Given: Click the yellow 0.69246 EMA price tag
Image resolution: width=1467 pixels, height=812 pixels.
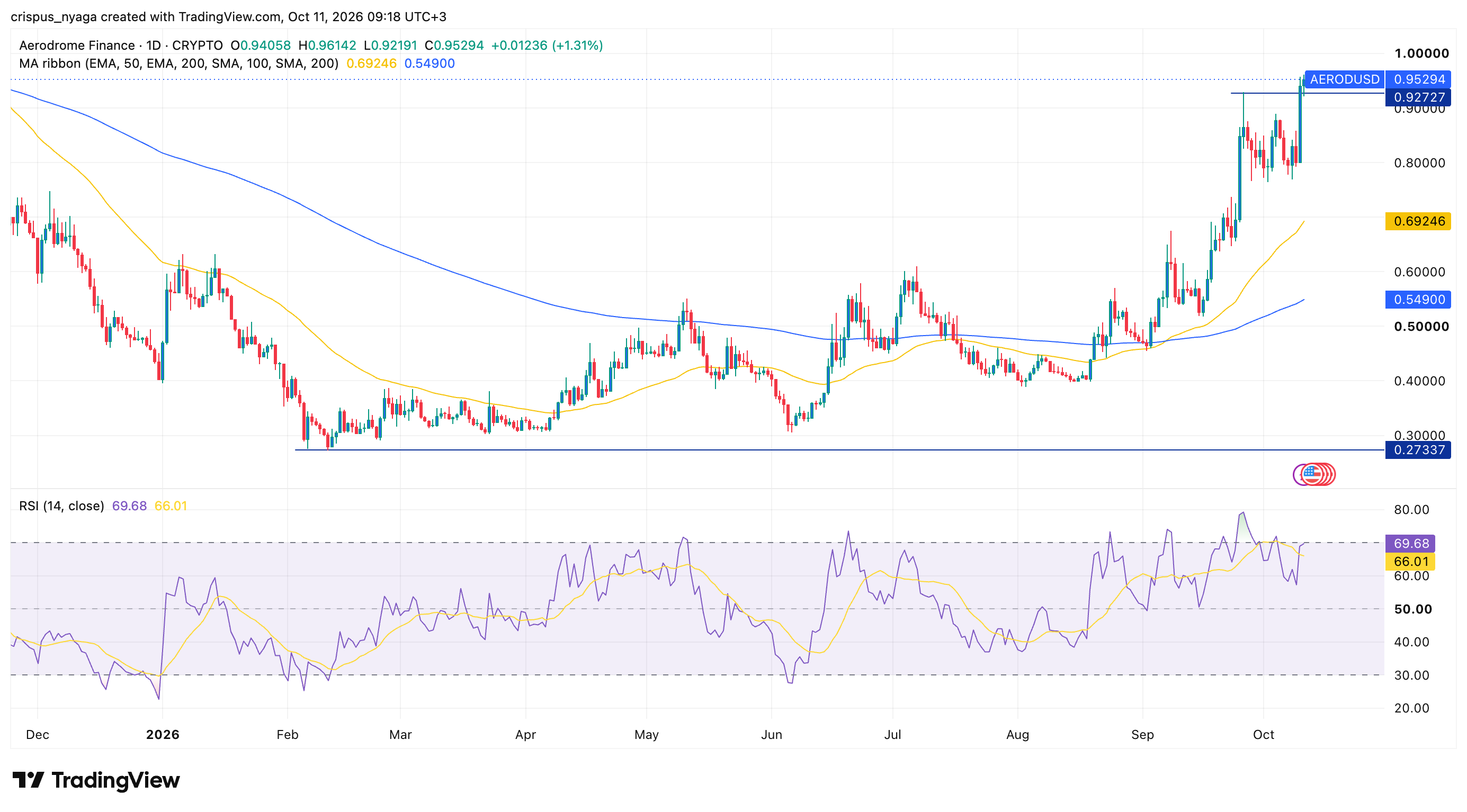Looking at the screenshot, I should [x=1419, y=221].
